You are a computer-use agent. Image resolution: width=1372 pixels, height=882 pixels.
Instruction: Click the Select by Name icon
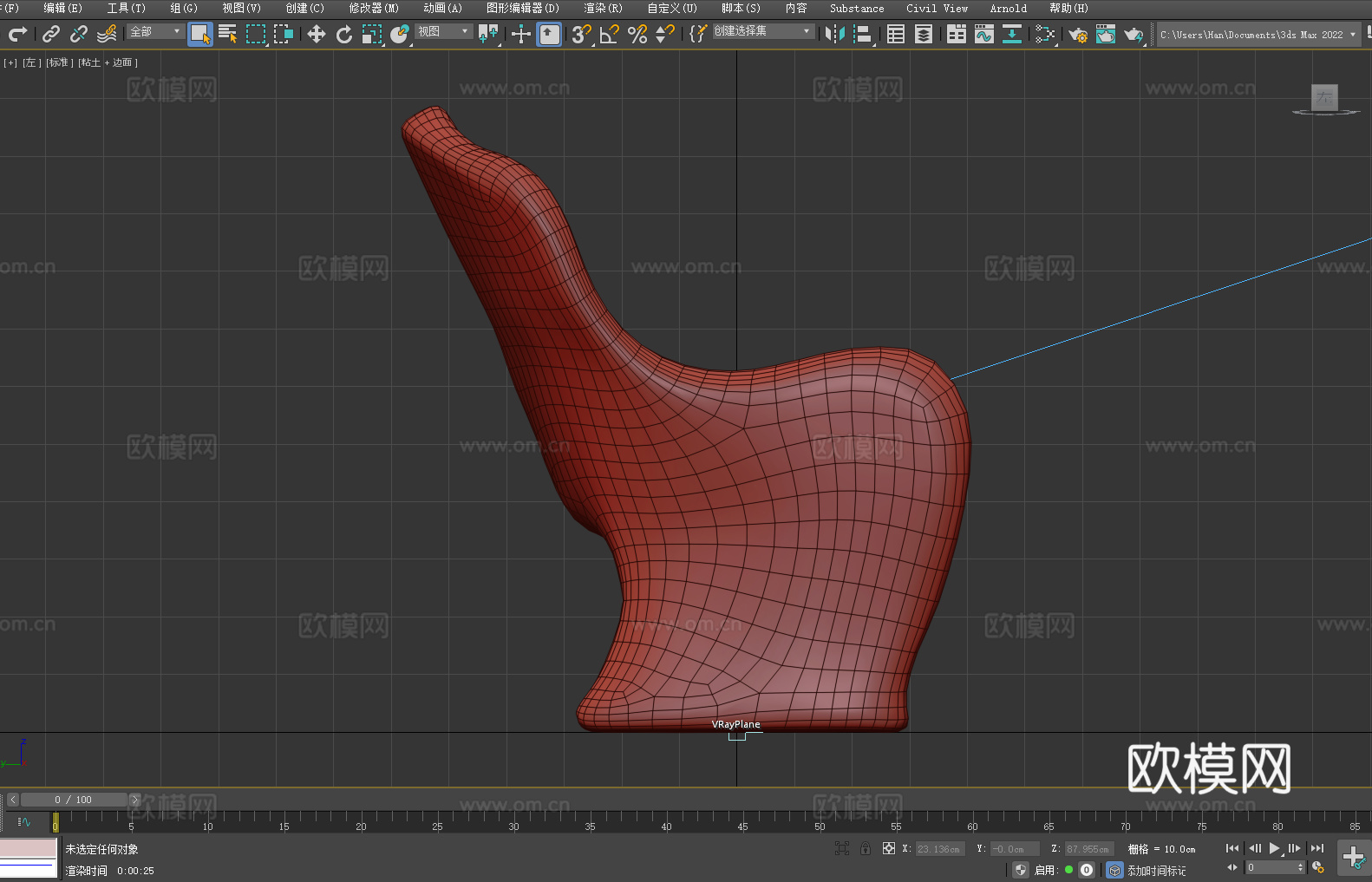pyautogui.click(x=227, y=34)
